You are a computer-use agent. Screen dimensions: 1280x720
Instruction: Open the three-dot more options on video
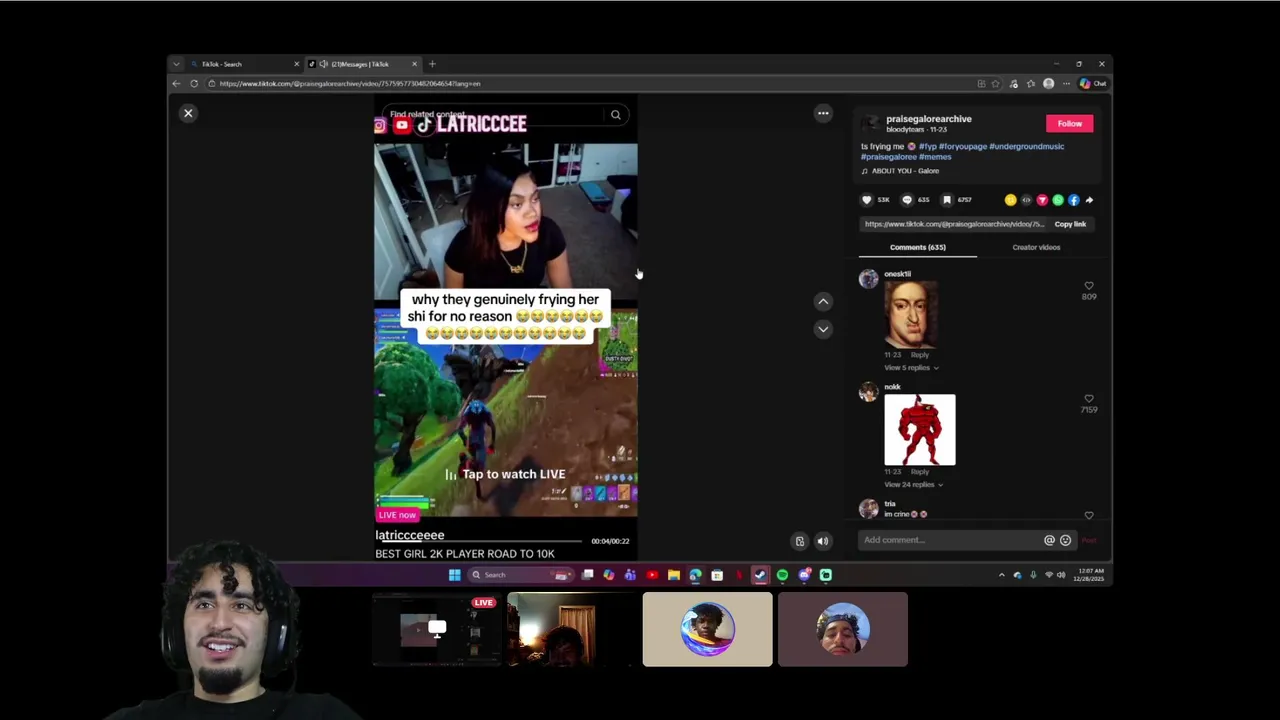pyautogui.click(x=823, y=113)
